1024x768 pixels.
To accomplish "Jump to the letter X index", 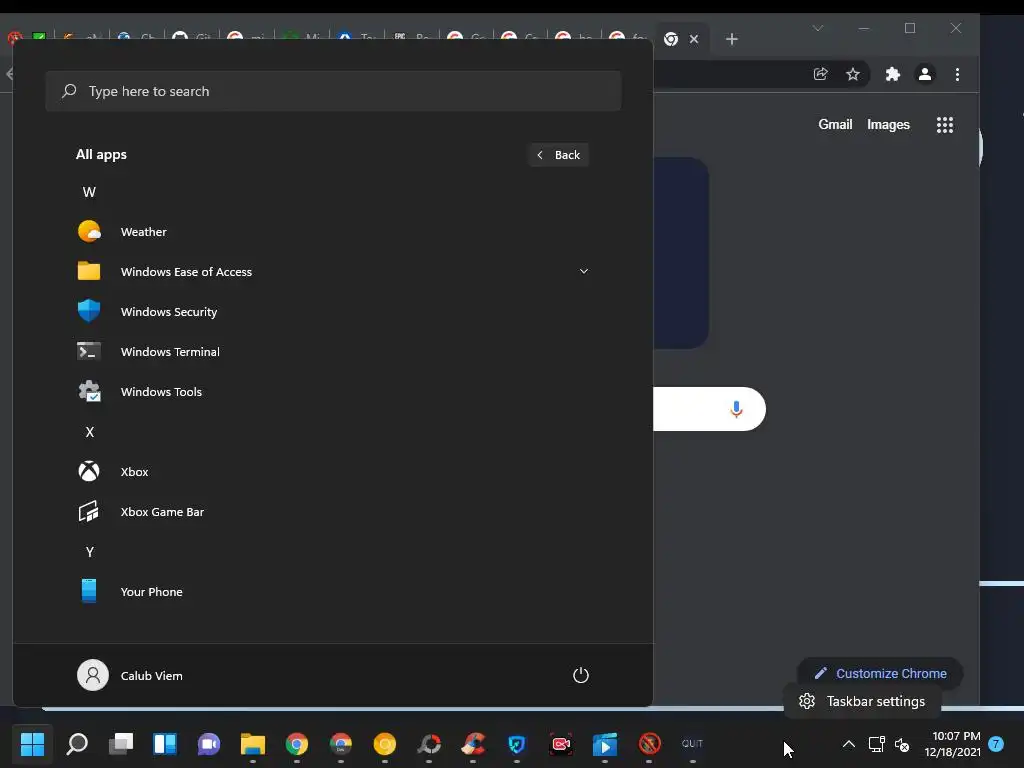I will [x=89, y=432].
